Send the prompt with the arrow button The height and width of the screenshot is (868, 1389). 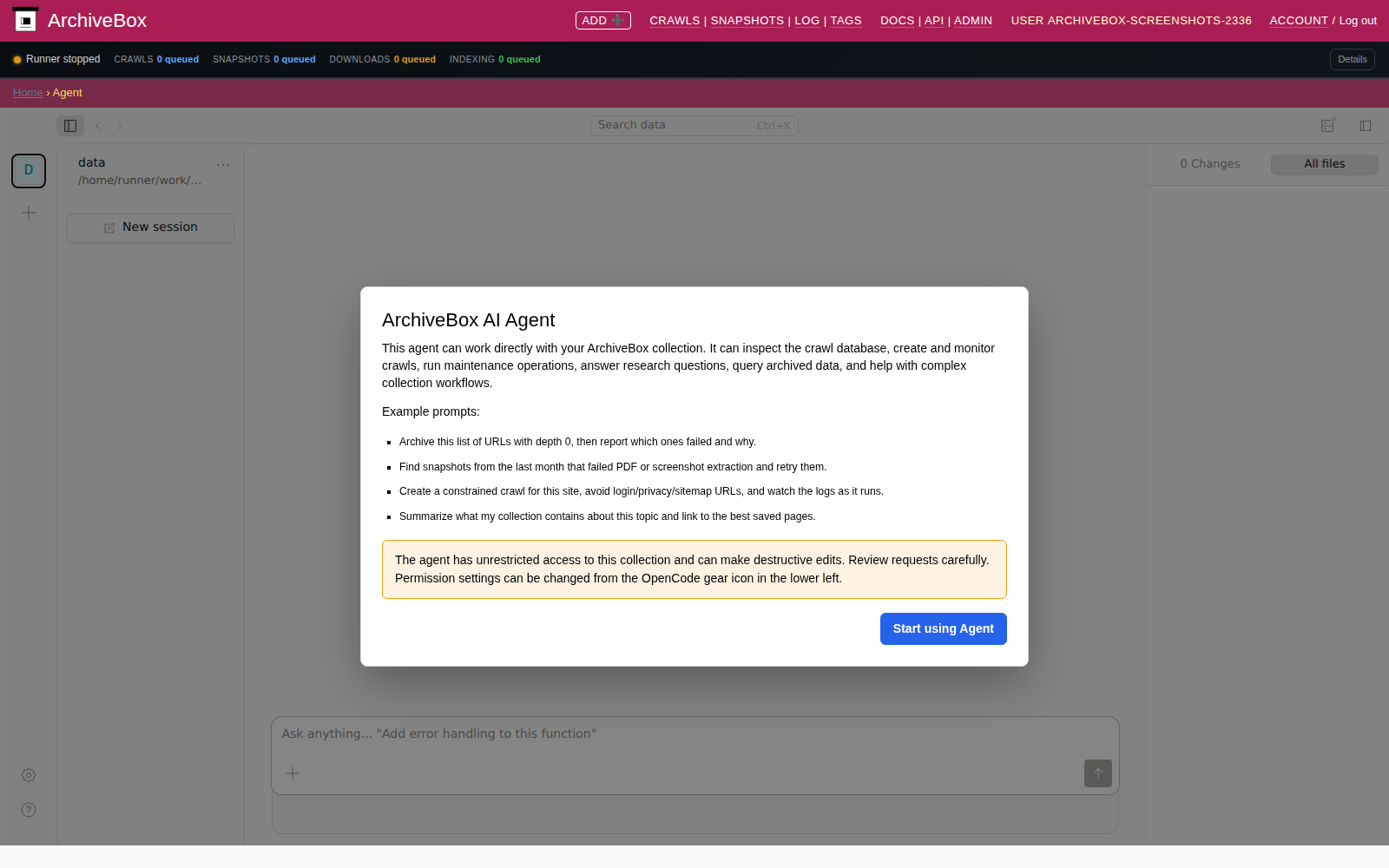(1098, 773)
